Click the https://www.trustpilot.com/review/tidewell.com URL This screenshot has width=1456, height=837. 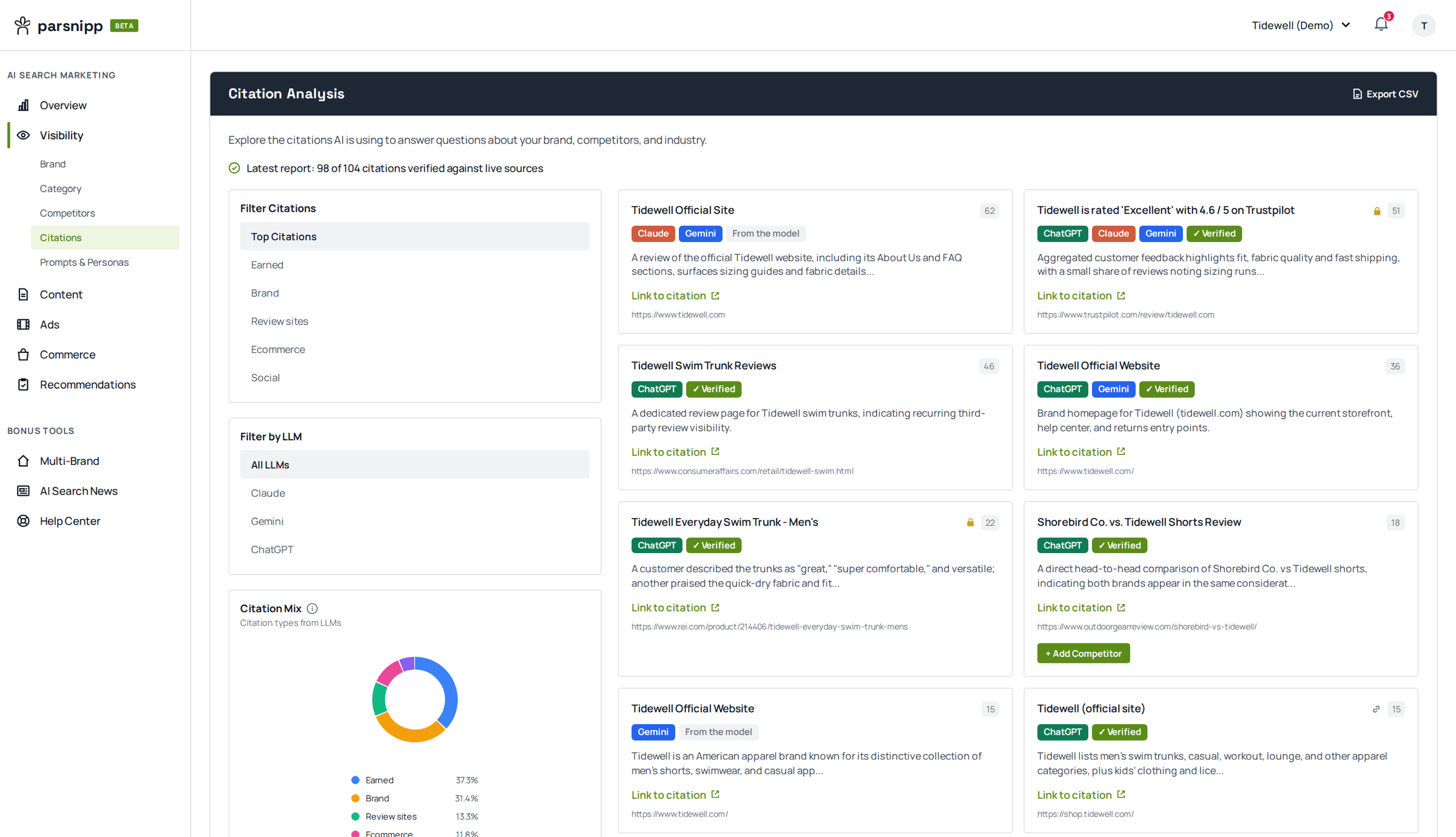(x=1125, y=315)
